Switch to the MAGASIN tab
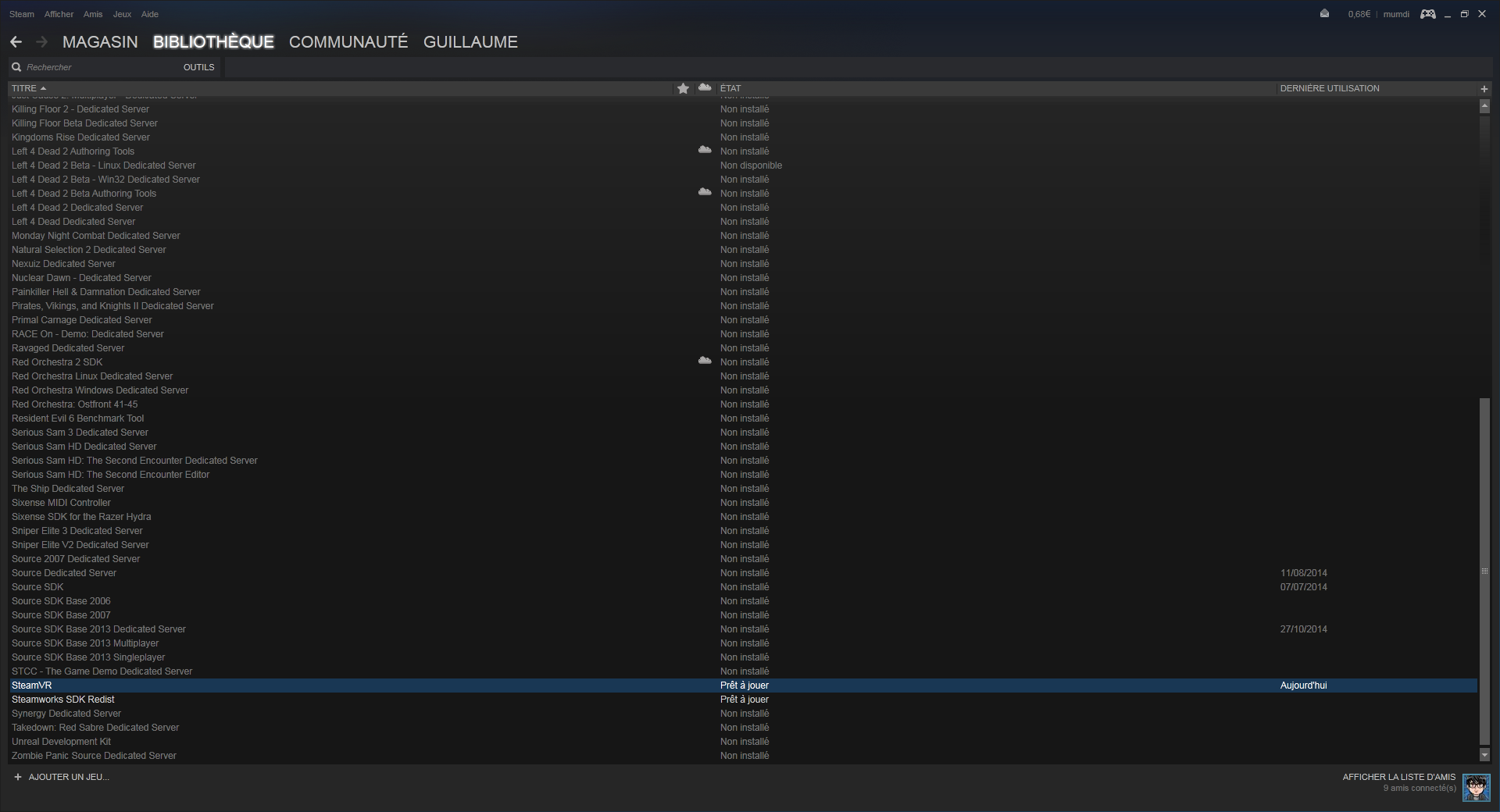The height and width of the screenshot is (812, 1500). pyautogui.click(x=100, y=42)
